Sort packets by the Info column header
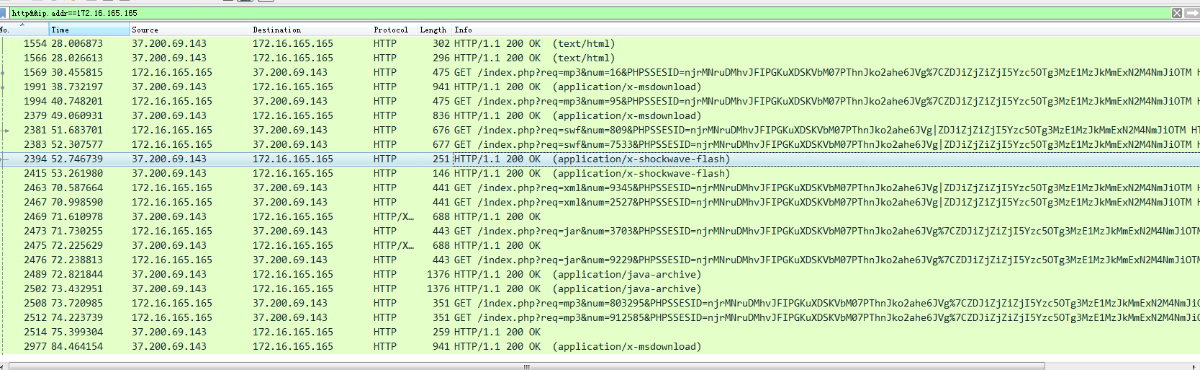Screen dimensions: 1200x370 825,30
